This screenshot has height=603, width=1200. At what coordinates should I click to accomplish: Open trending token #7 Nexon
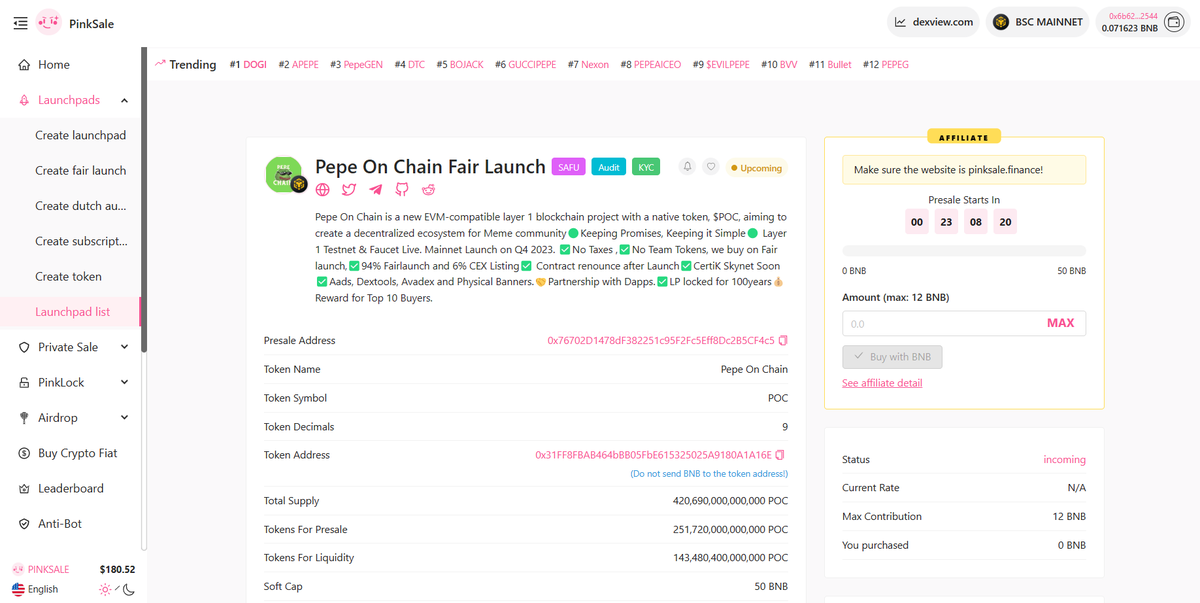tap(588, 64)
